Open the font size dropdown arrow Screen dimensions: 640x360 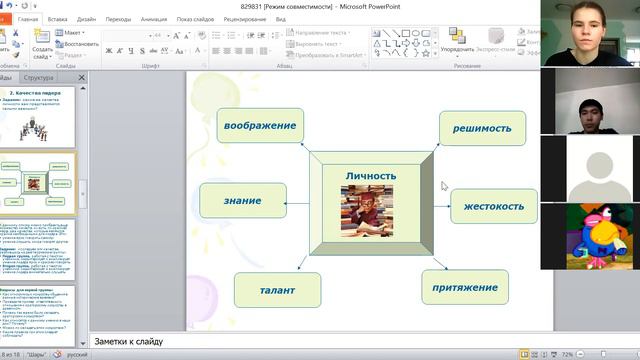click(x=168, y=36)
